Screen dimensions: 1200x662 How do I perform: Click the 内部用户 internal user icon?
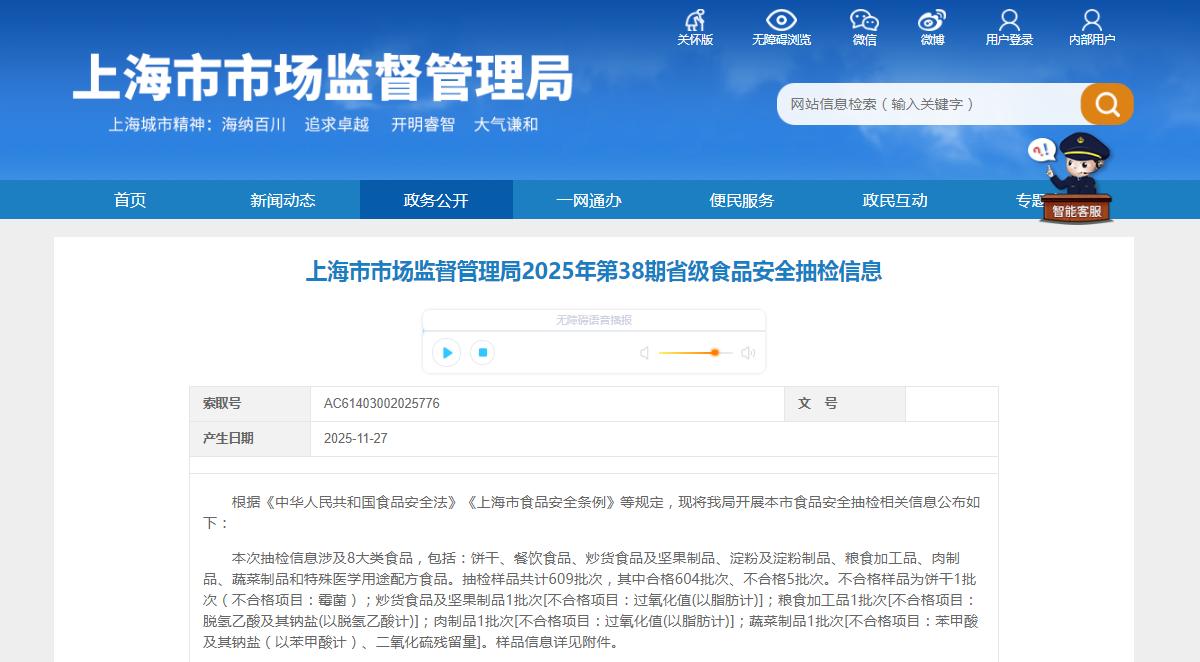click(x=1092, y=20)
